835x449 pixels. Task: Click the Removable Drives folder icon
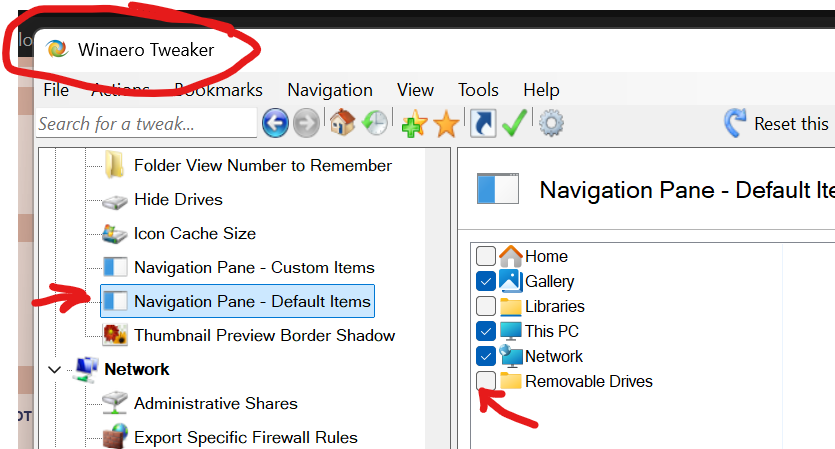point(511,381)
